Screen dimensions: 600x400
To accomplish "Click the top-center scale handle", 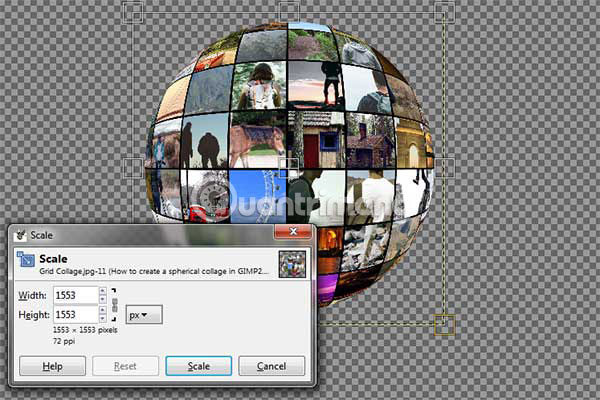I will click(x=289, y=12).
